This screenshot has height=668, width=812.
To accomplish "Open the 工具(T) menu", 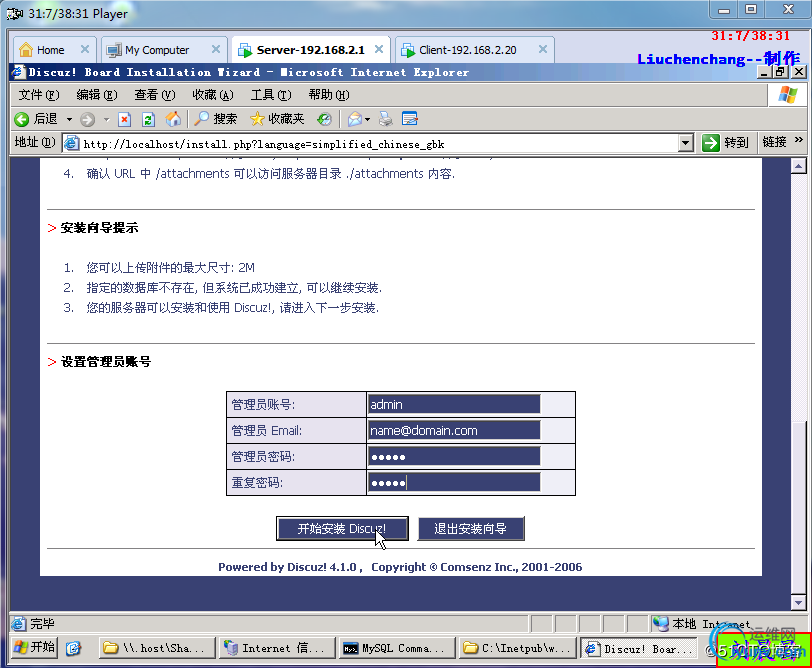I will click(x=271, y=95).
